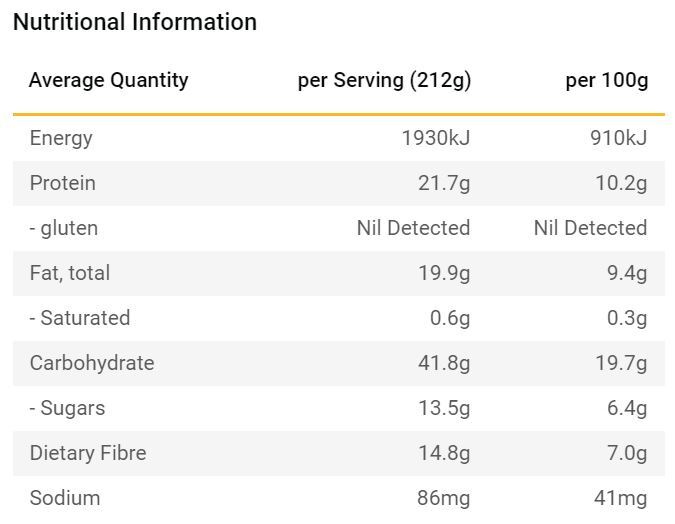Image resolution: width=675 pixels, height=524 pixels.
Task: Click the 910kJ energy per 100g value
Action: coord(618,138)
